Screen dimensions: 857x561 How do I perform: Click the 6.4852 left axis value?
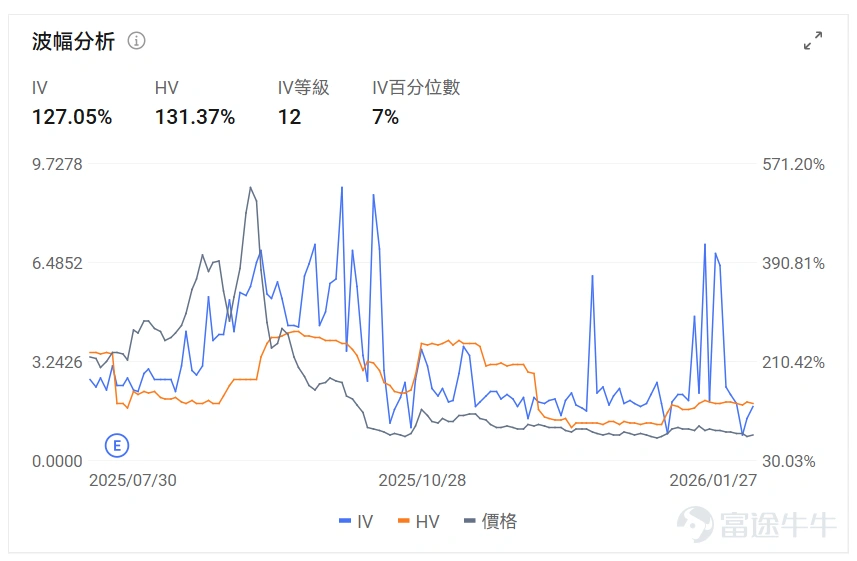coord(57,263)
